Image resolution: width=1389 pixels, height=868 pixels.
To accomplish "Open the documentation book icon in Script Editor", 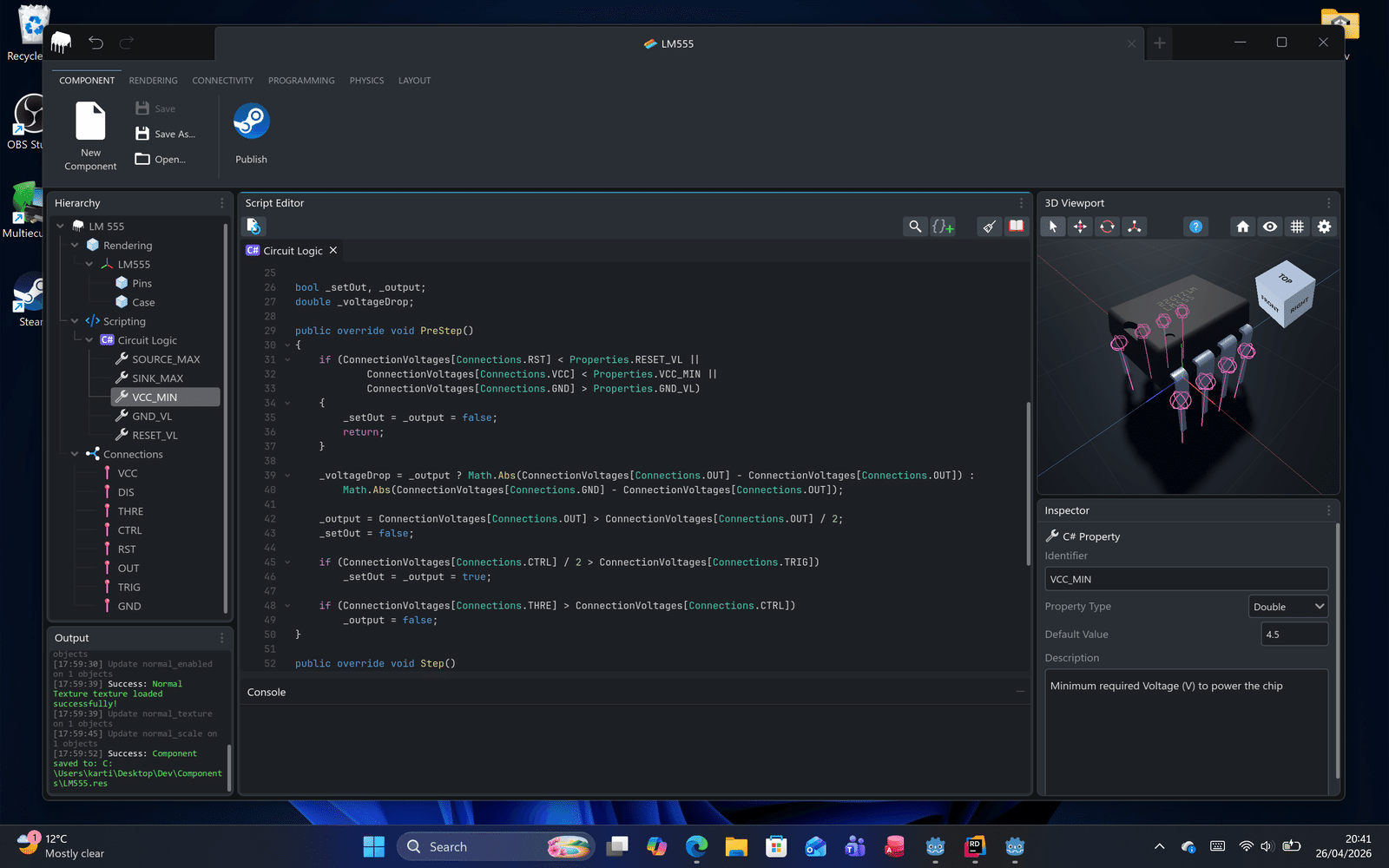I will tap(1016, 227).
